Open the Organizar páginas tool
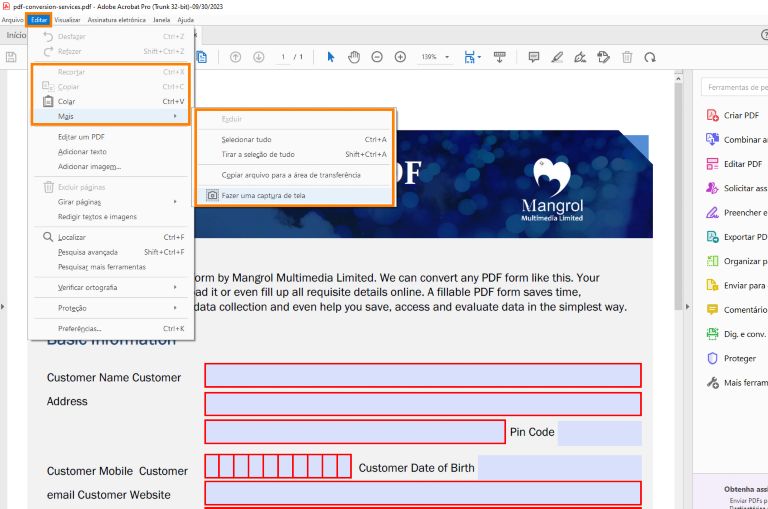 click(x=736, y=261)
